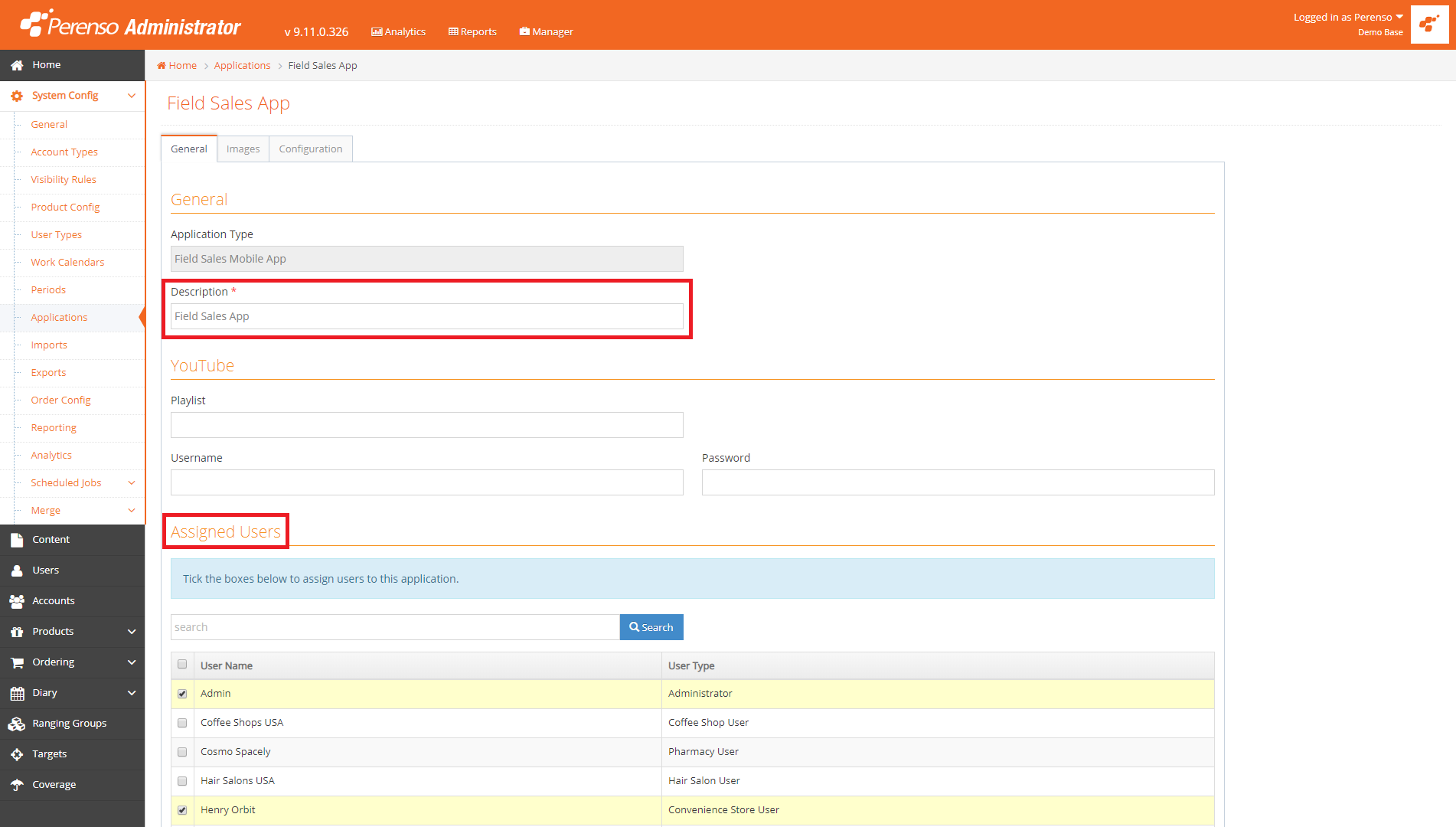This screenshot has height=827, width=1456.
Task: Click the Targets crosshair icon in sidebar
Action: click(17, 754)
